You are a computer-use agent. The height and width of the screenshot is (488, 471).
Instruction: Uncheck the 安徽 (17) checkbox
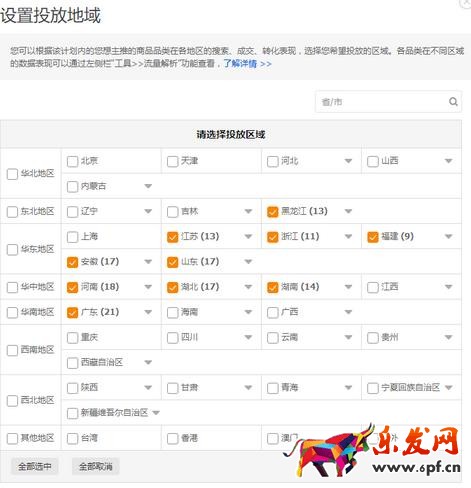tap(72, 262)
